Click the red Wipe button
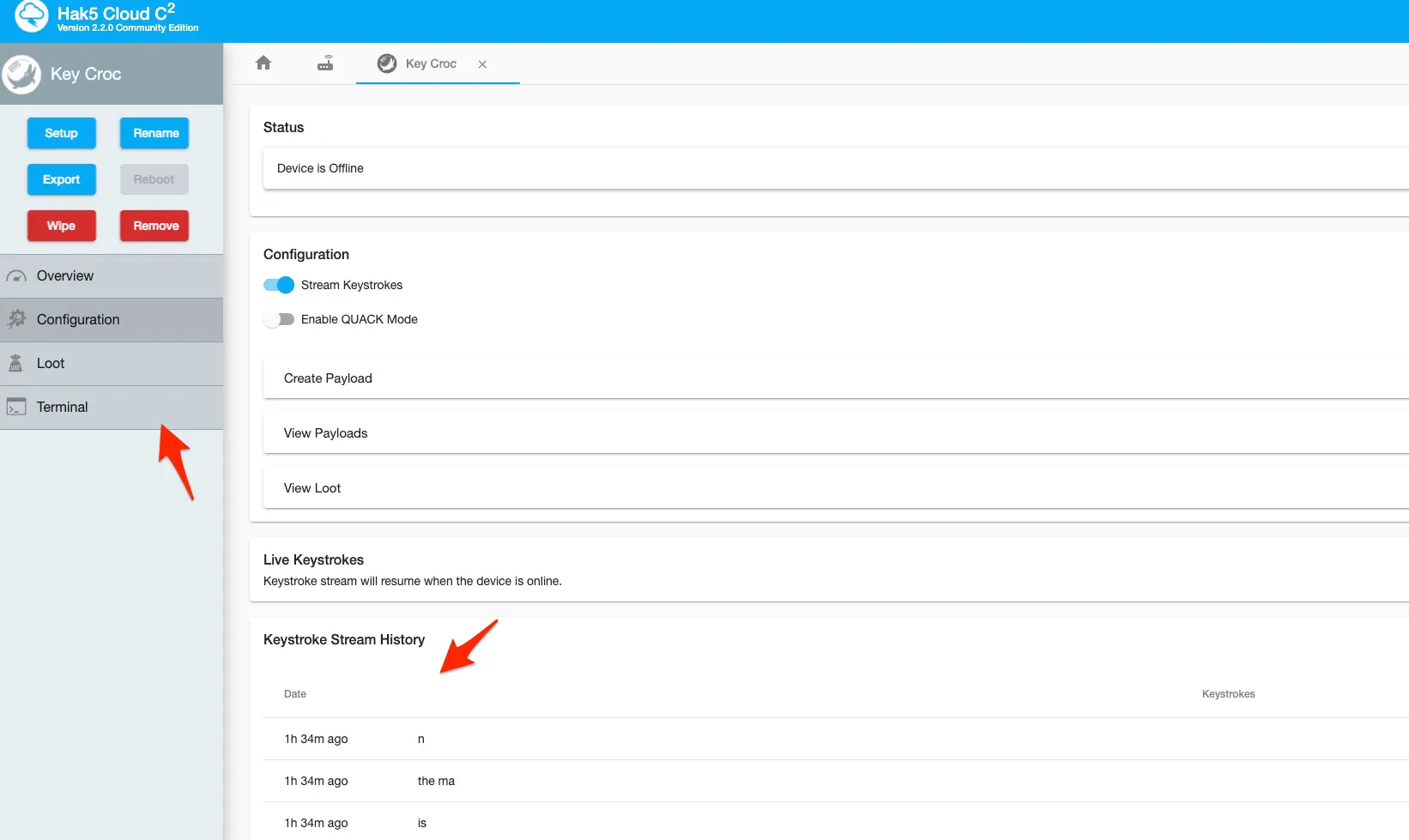This screenshot has height=840, width=1409. (61, 226)
